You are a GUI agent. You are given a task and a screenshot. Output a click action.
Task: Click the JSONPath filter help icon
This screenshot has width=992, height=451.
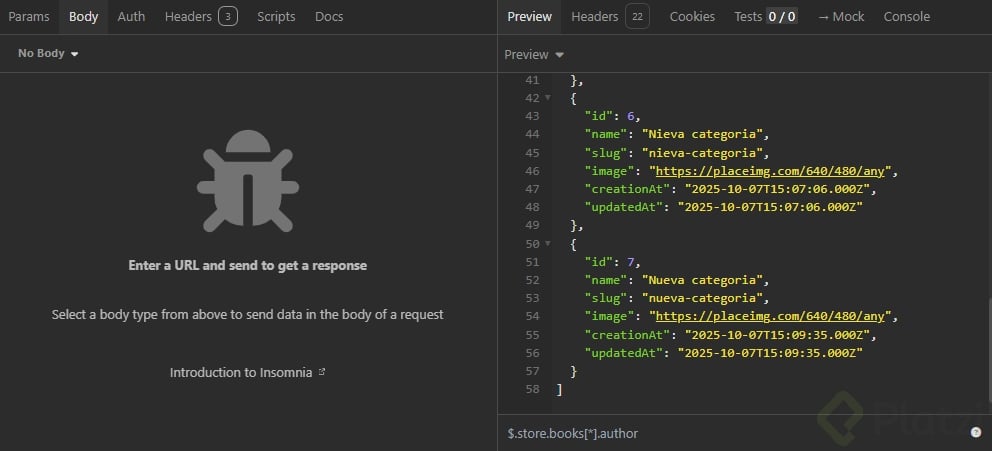975,433
